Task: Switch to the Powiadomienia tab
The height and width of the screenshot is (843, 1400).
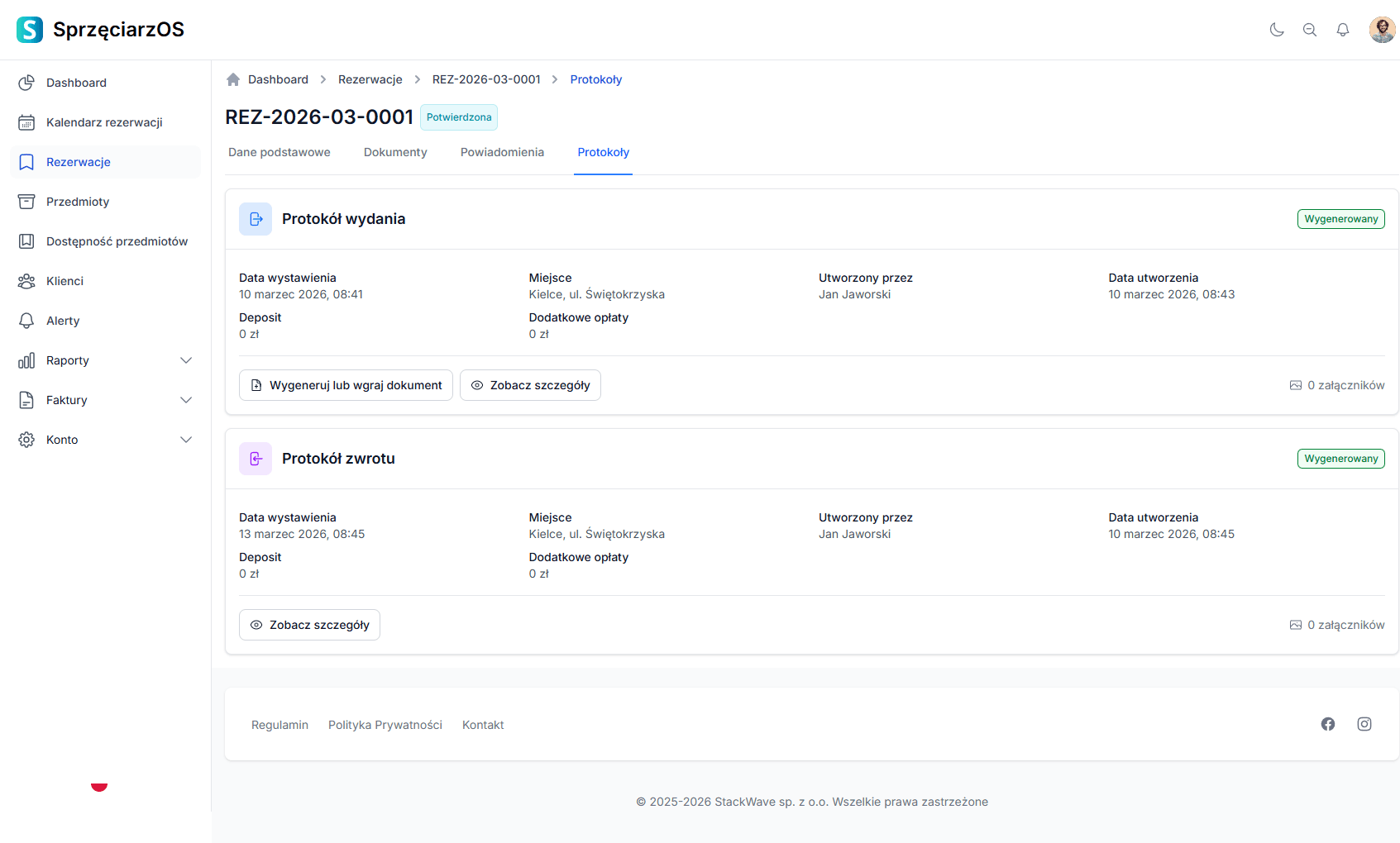Action: [x=502, y=152]
